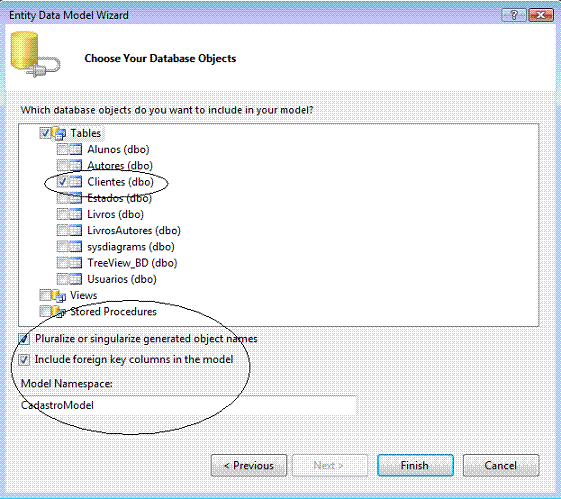Focus the Model Namespace text field
Image resolution: width=561 pixels, height=499 pixels.
188,405
